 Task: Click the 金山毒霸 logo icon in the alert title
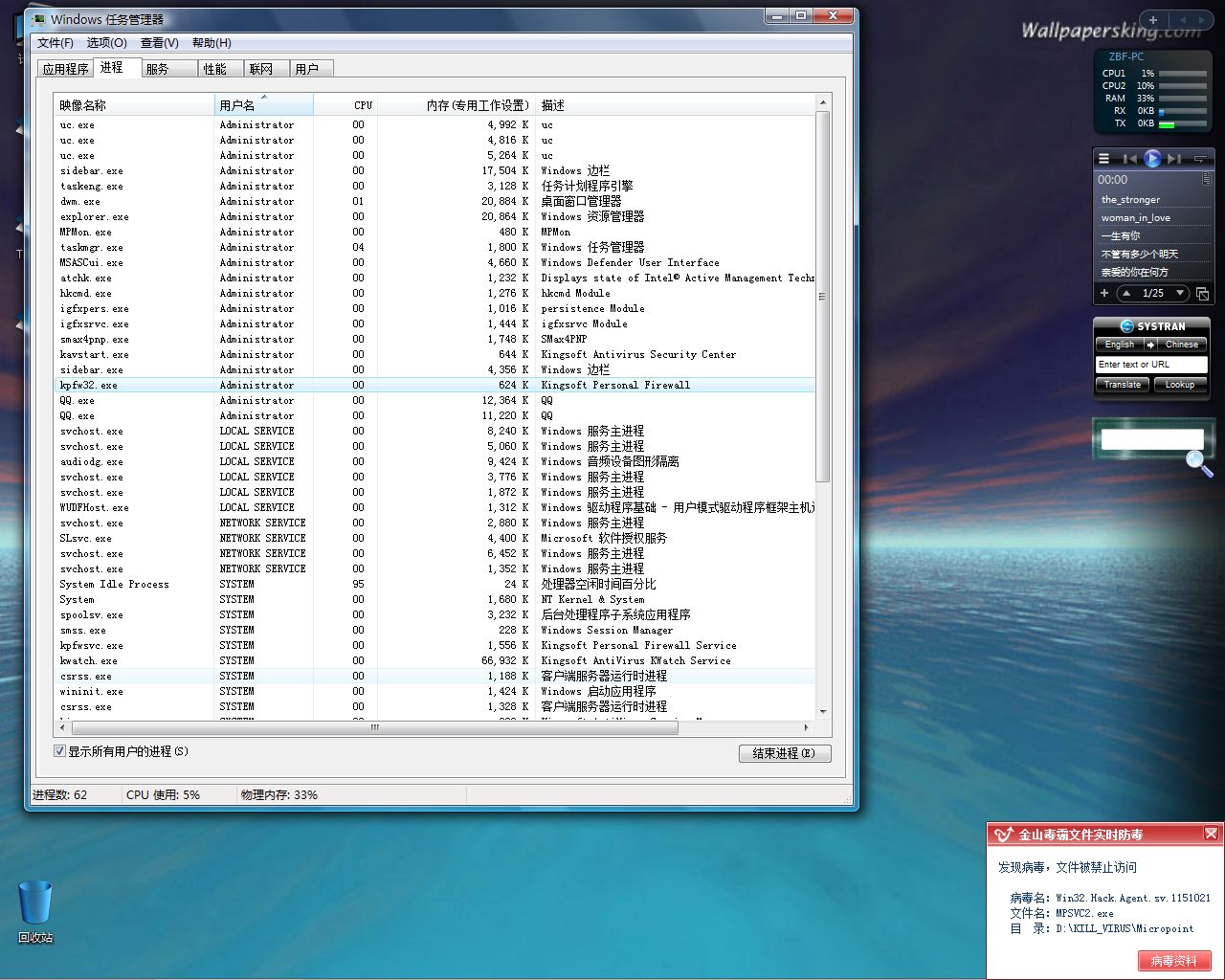pyautogui.click(x=1003, y=835)
